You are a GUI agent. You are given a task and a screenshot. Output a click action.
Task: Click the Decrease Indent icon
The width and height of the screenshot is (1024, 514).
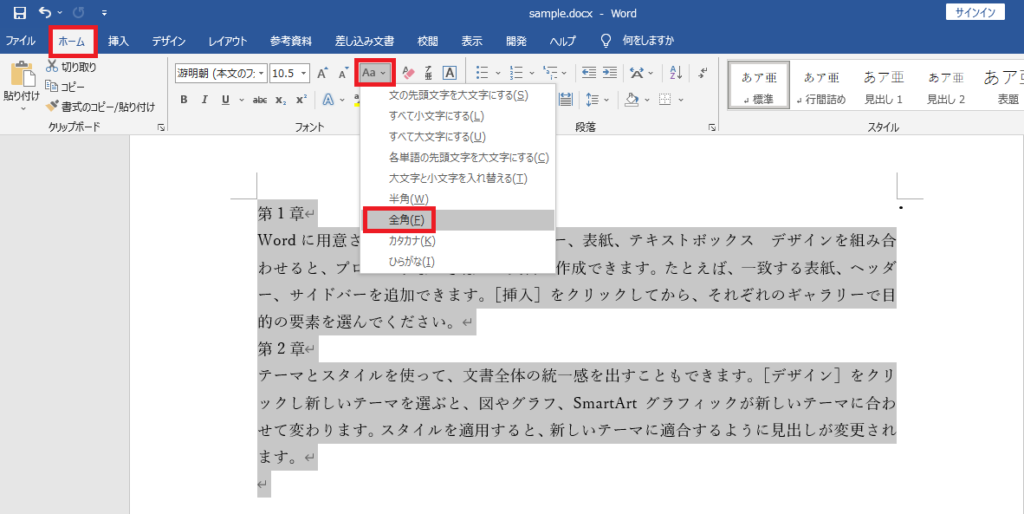[x=588, y=73]
